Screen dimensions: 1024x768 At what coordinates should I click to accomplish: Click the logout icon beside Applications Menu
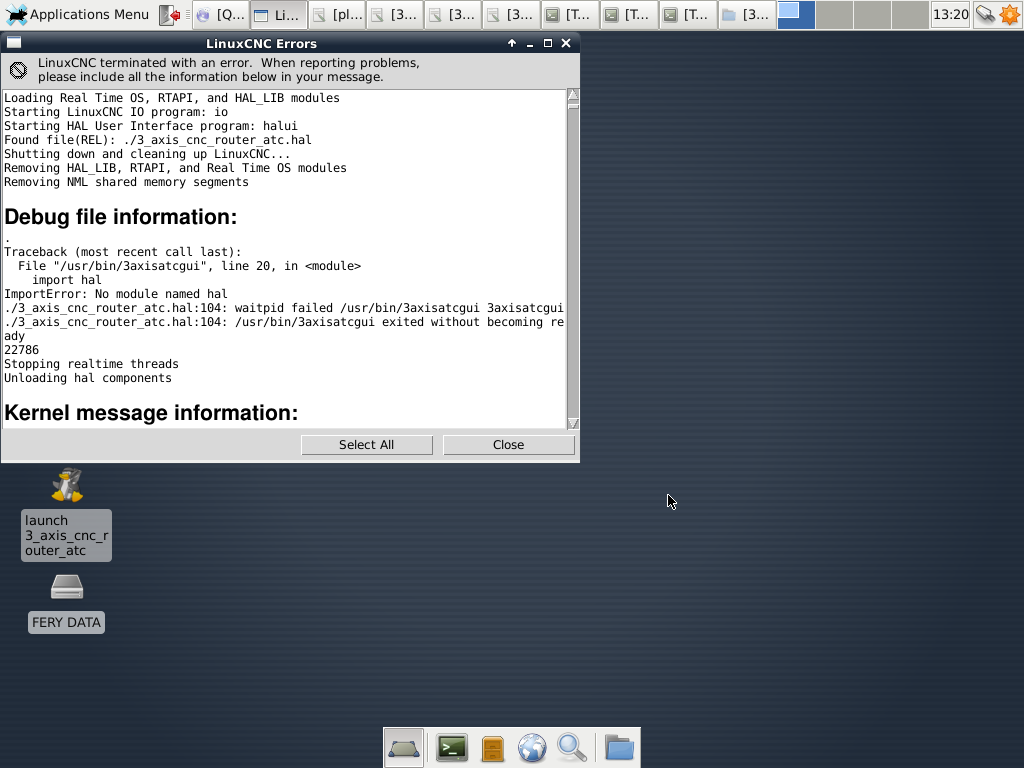pos(172,15)
